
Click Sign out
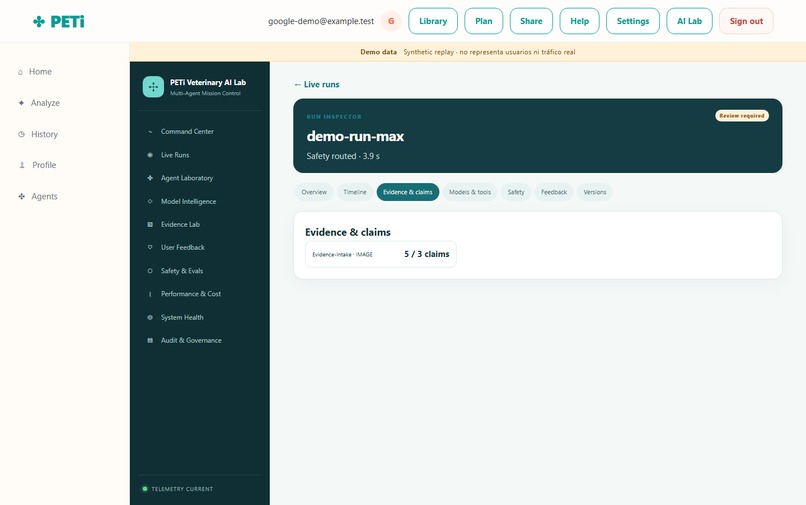746,21
